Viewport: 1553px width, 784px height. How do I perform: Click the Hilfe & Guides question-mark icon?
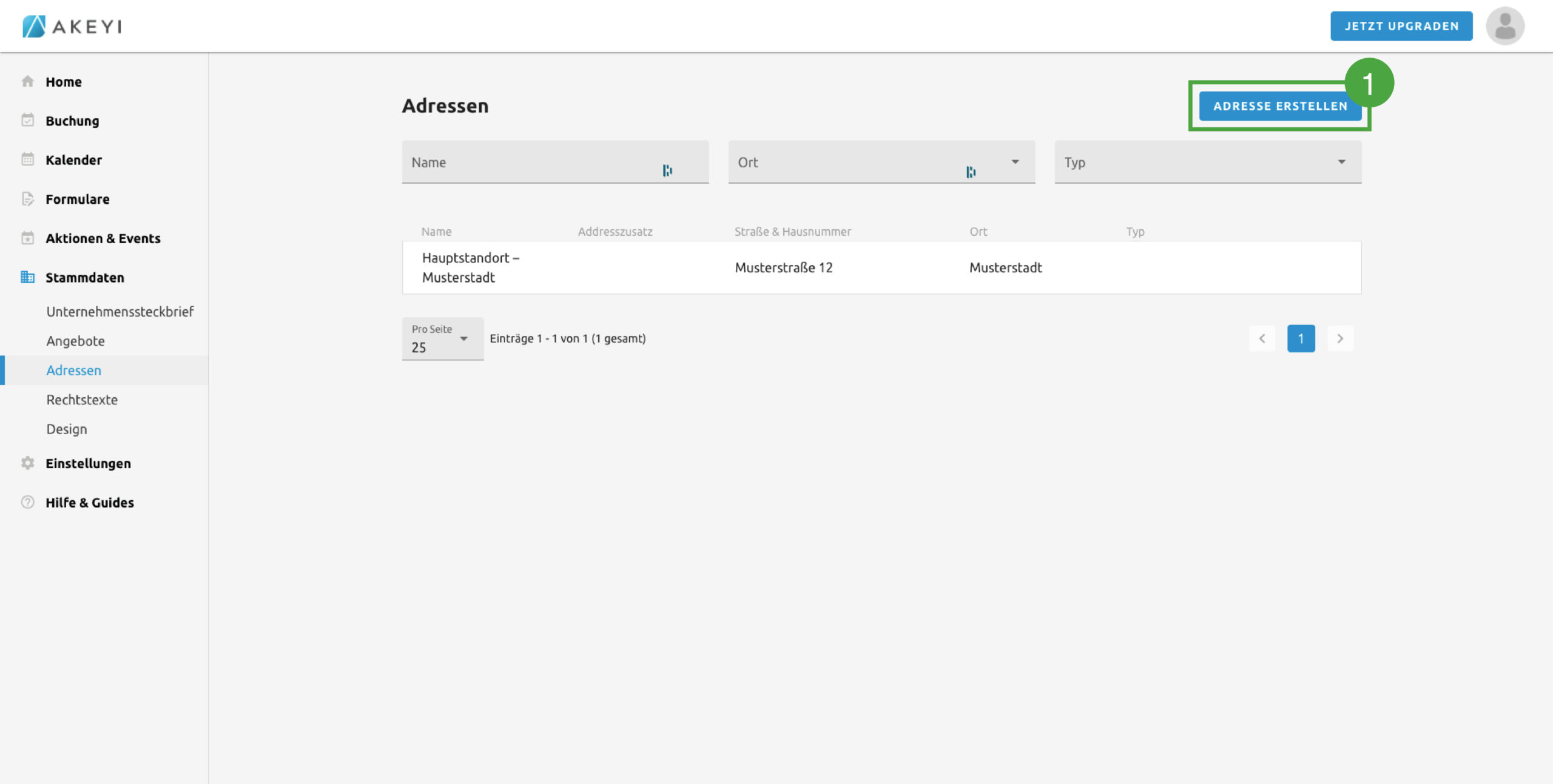pos(27,502)
